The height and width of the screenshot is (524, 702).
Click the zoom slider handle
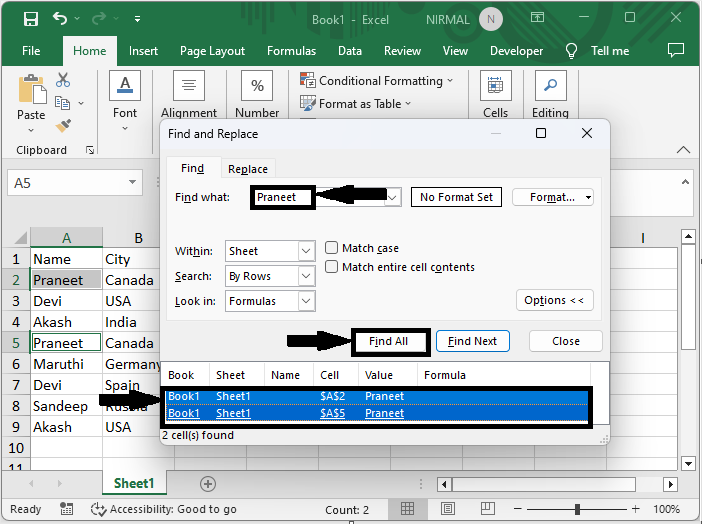point(577,509)
